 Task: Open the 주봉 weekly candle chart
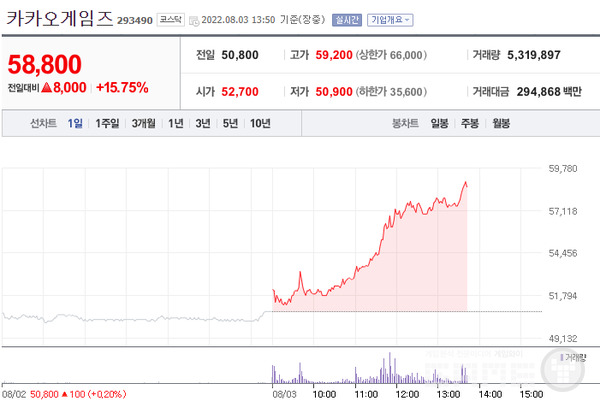click(x=470, y=123)
